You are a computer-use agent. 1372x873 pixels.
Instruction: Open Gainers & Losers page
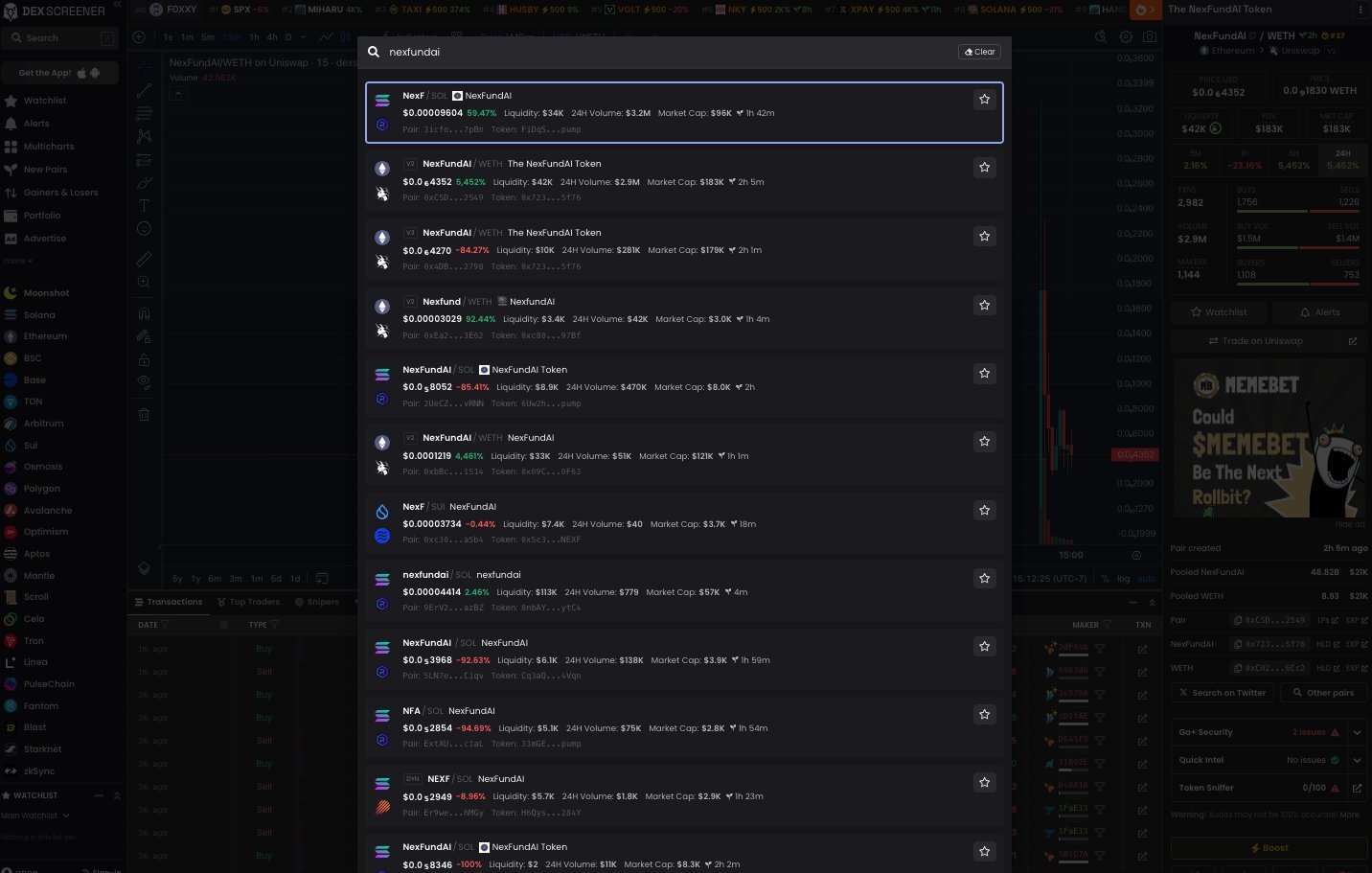60,193
